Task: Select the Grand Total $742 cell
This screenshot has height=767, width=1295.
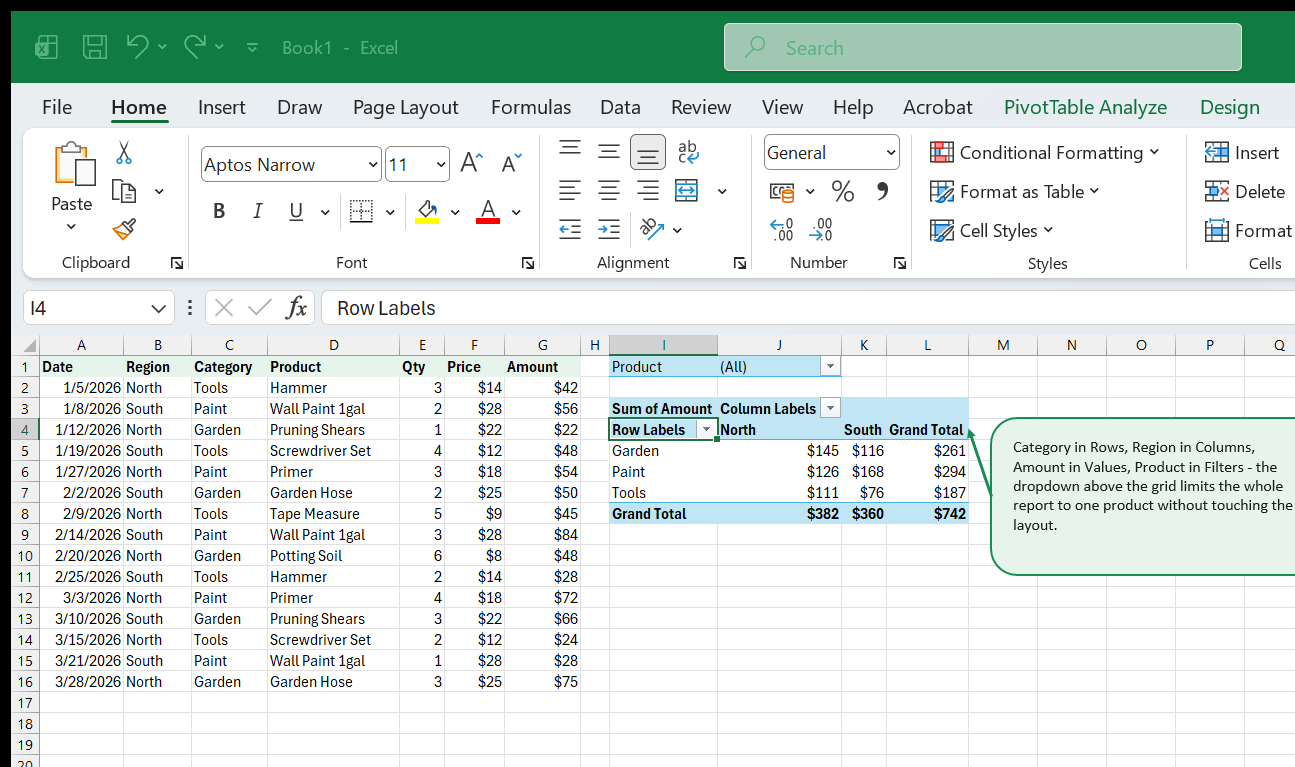Action: 927,514
